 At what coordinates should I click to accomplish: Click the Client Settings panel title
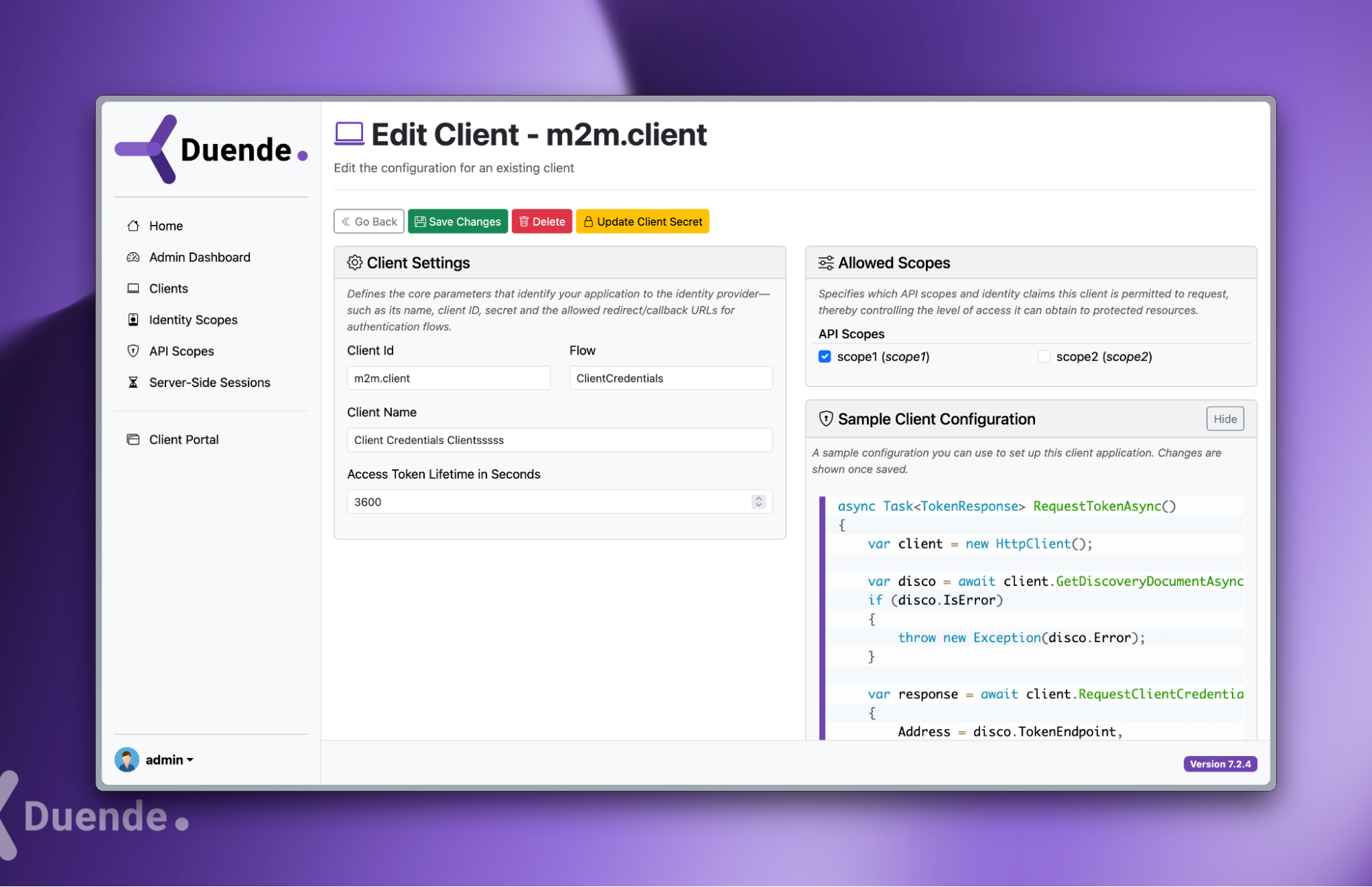418,263
